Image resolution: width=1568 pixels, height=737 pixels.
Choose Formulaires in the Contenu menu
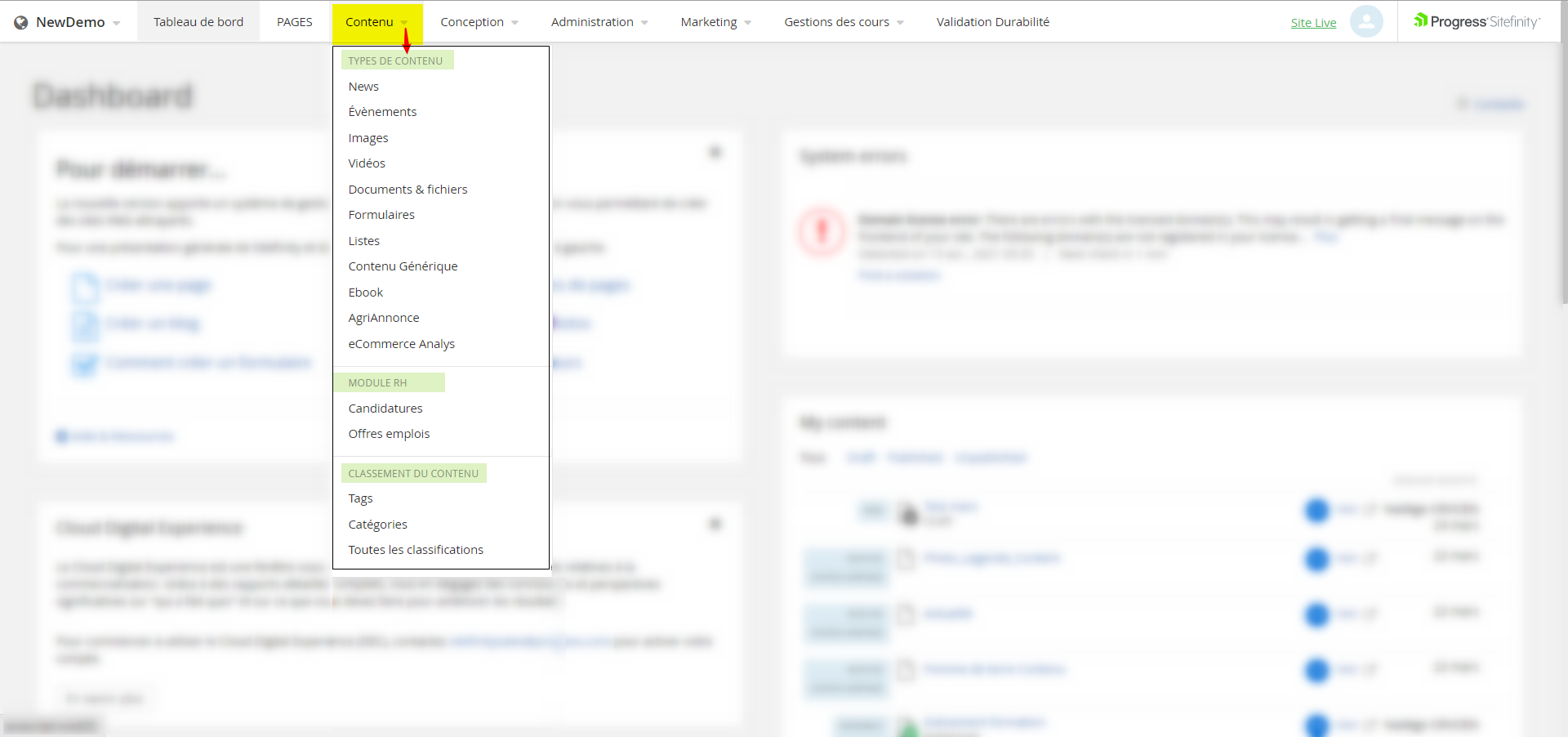click(x=381, y=215)
